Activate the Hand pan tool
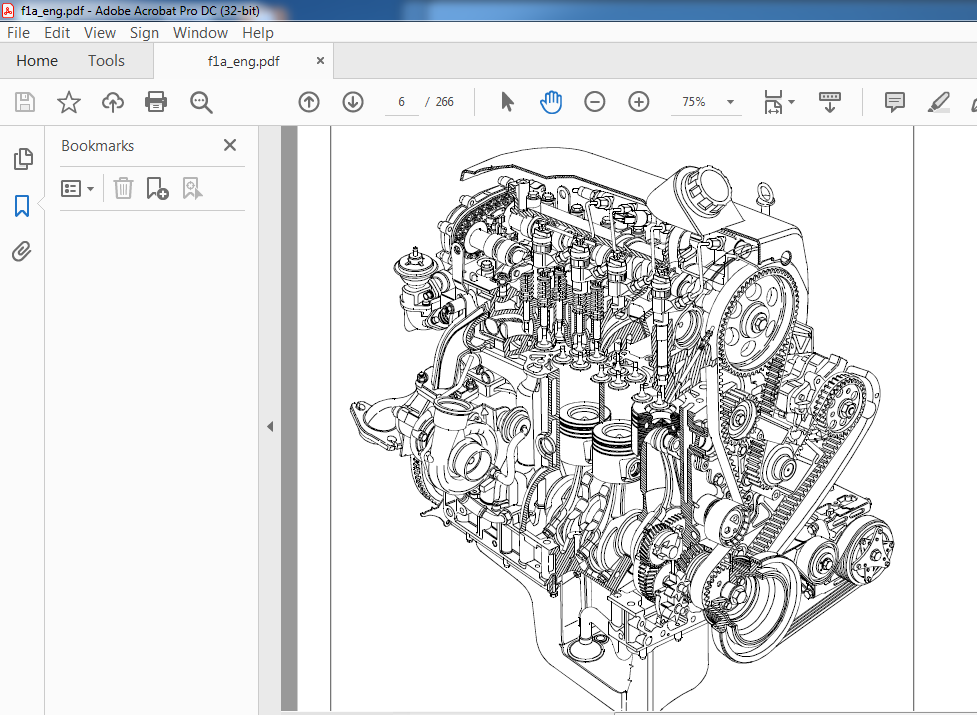This screenshot has height=715, width=977. point(551,102)
